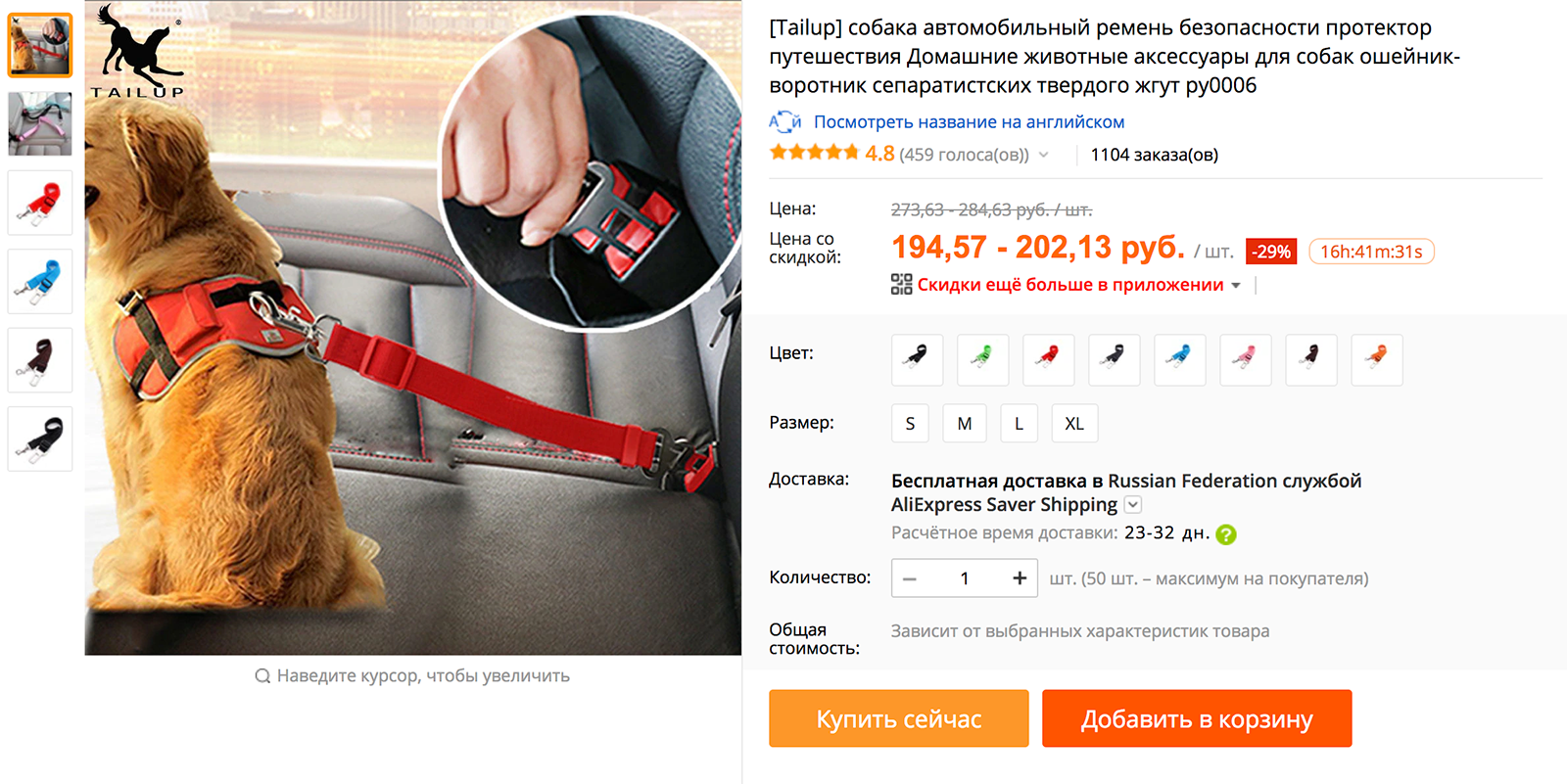
Task: Click the QR code icon for app discounts
Action: click(901, 285)
